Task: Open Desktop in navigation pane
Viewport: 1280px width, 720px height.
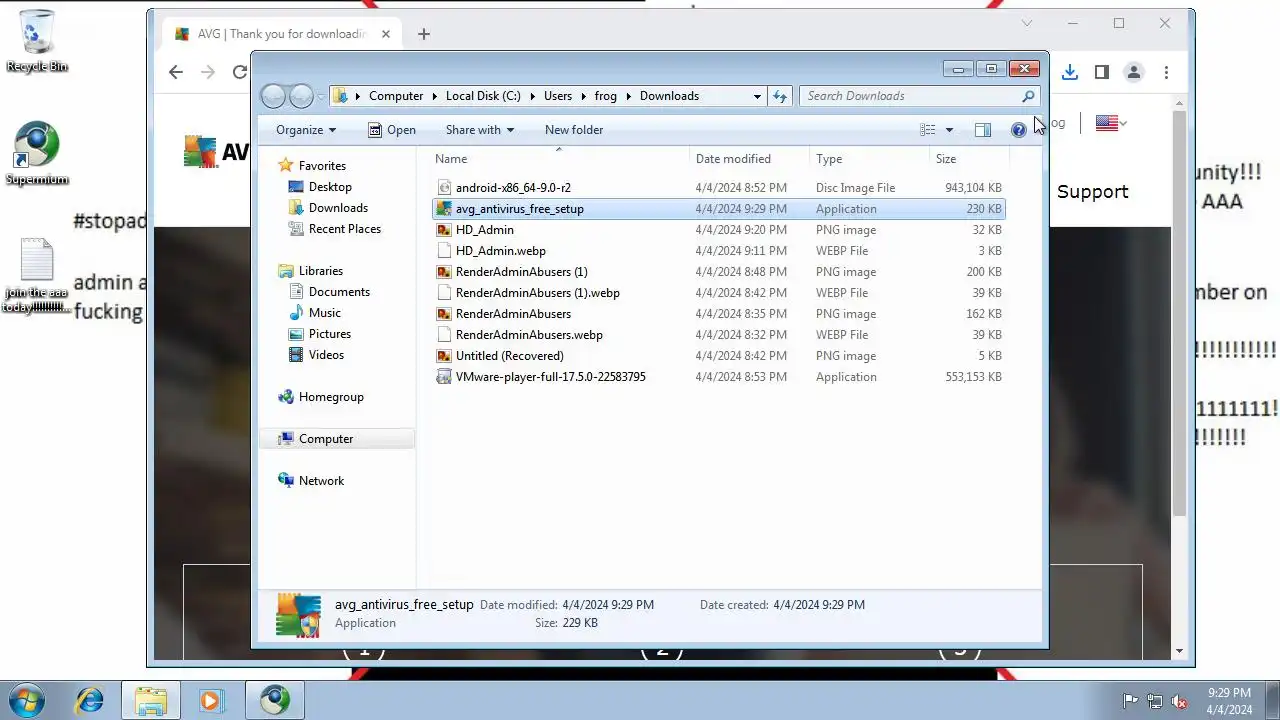Action: (329, 187)
